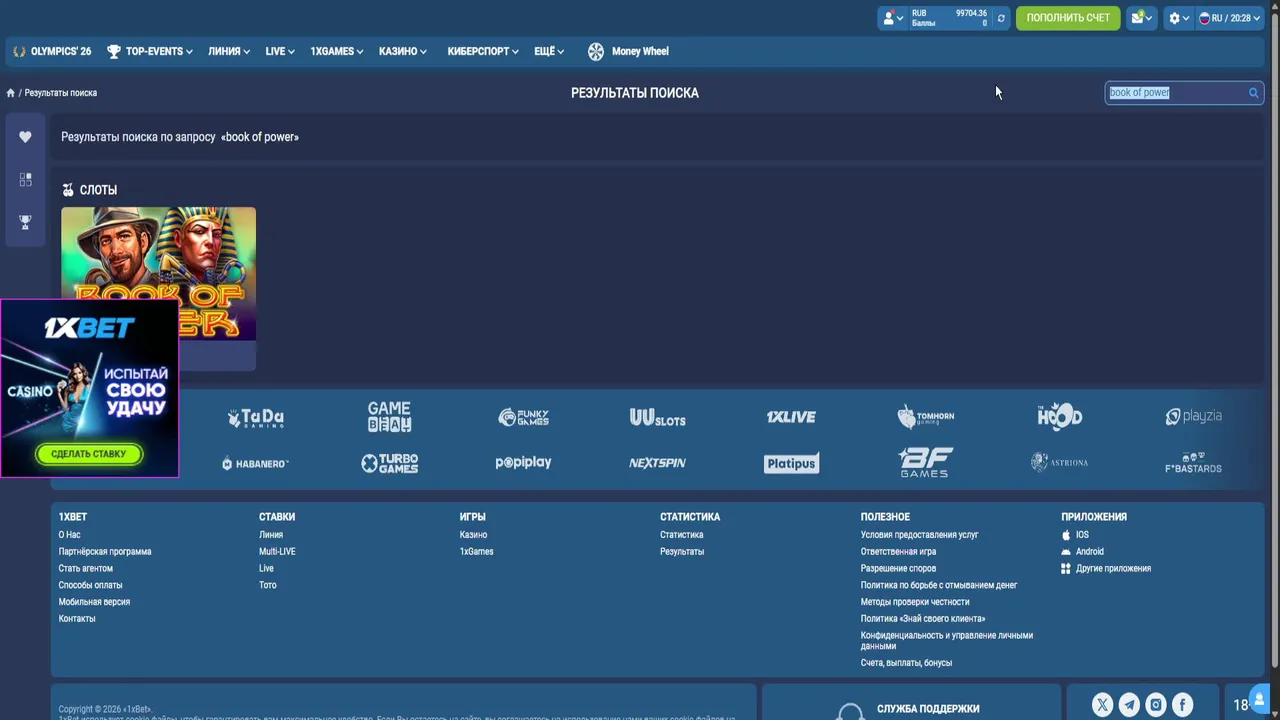Select the UU Slots provider logo
1280x720 pixels.
click(657, 418)
